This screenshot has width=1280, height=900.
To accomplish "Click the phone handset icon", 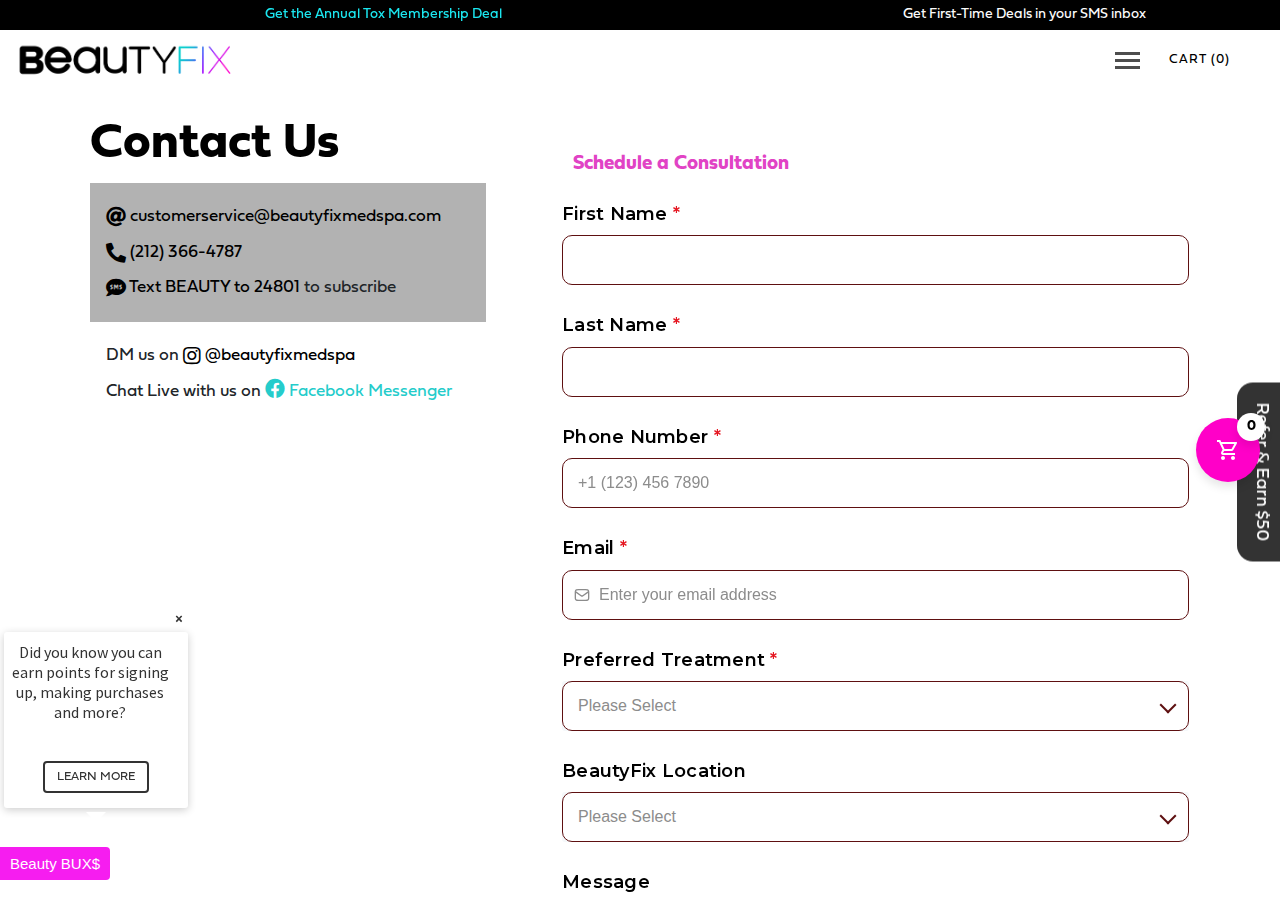I will coord(116,252).
